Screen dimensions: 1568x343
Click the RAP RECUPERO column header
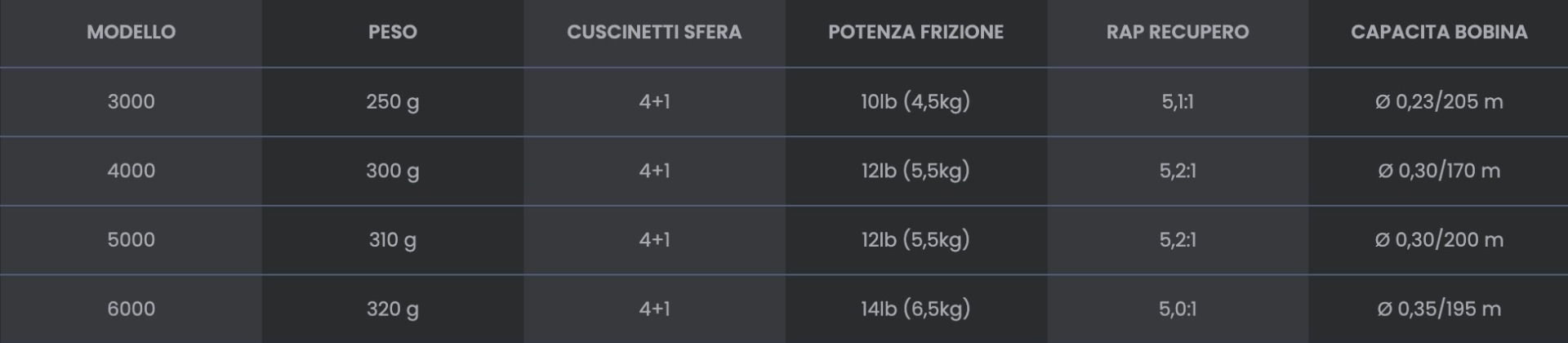1177,32
